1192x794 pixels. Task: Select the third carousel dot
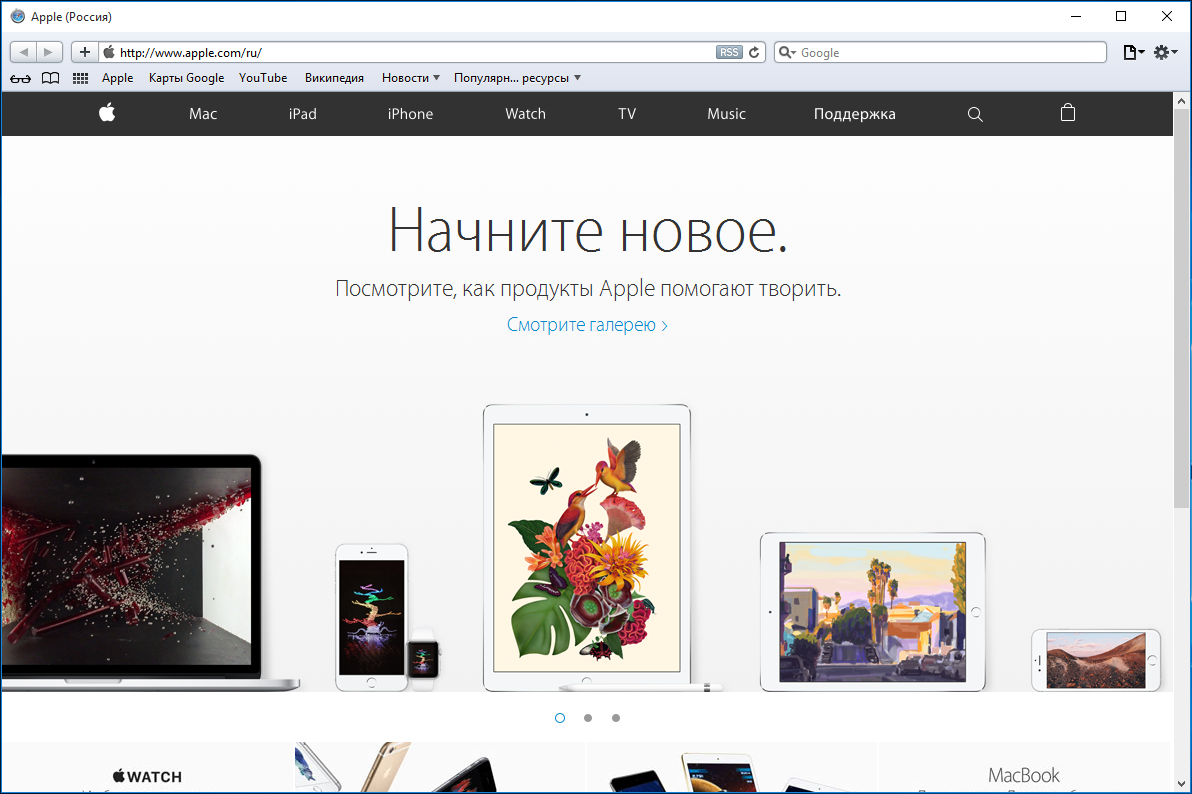[616, 718]
